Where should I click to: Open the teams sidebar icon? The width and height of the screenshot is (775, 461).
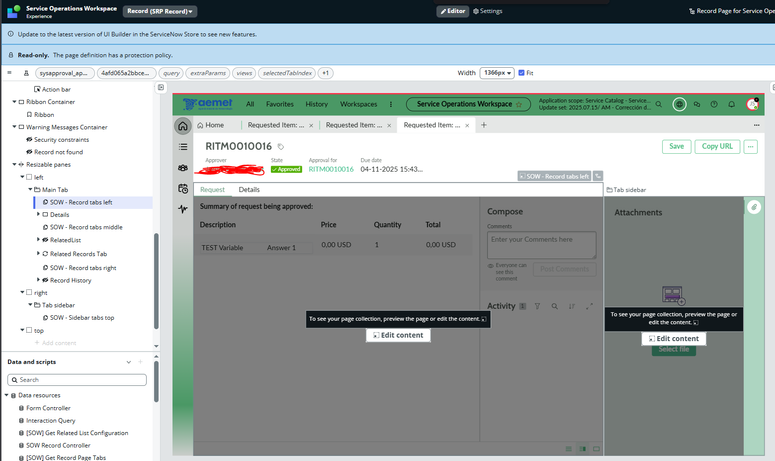(x=183, y=168)
